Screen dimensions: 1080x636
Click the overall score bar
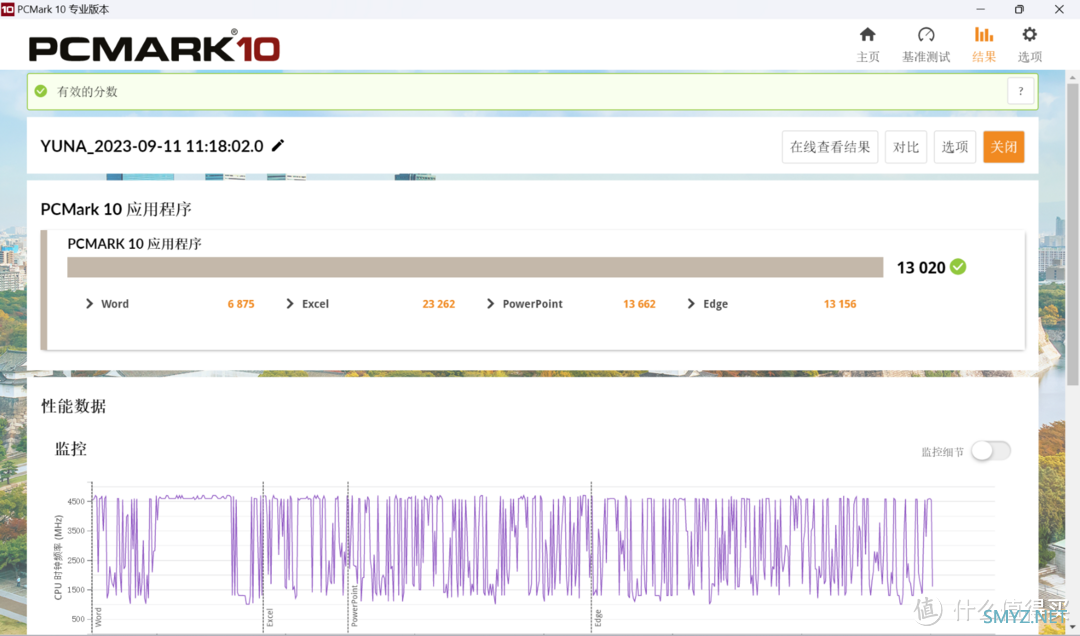point(475,267)
